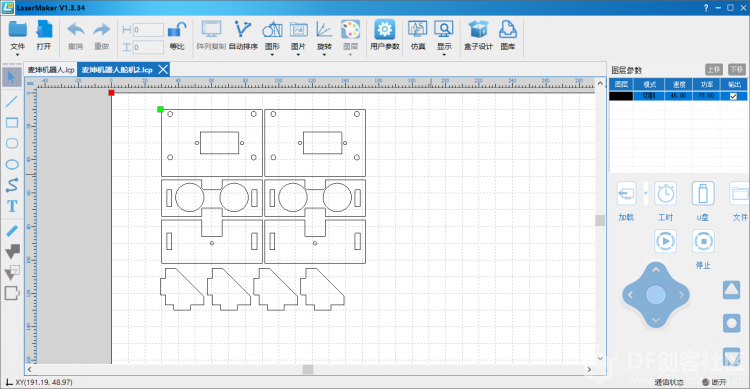750x389 pixels.
Task: Move laser head left with pad arrow
Action: click(630, 295)
